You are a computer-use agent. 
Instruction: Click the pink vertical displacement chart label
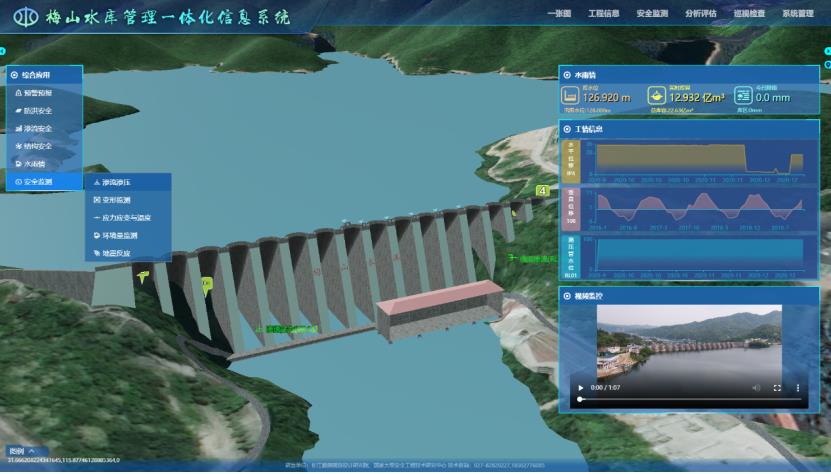tap(571, 209)
